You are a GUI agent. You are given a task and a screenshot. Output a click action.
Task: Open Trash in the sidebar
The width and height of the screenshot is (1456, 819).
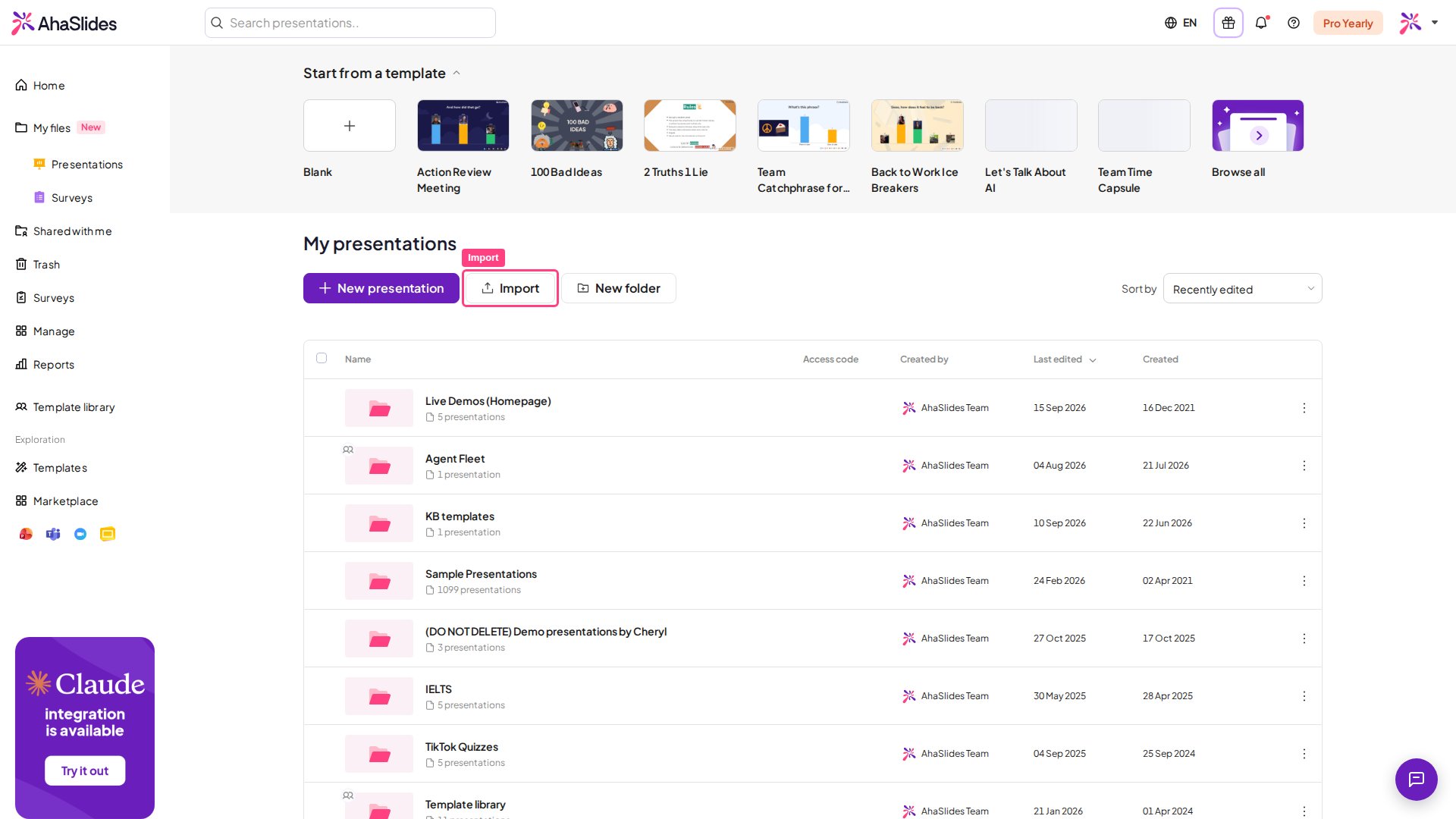point(38,265)
